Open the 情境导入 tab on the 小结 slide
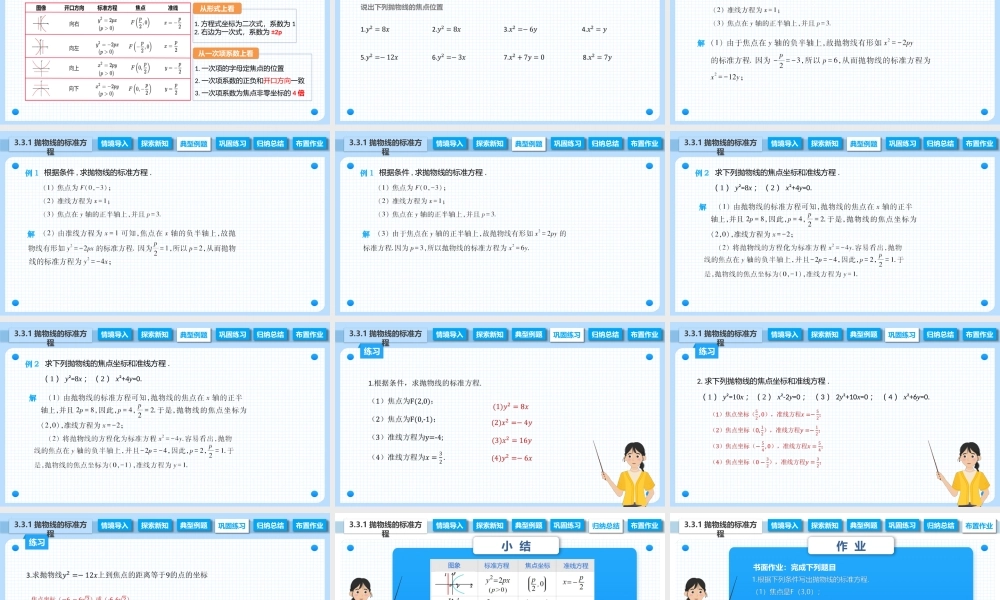 pos(449,525)
